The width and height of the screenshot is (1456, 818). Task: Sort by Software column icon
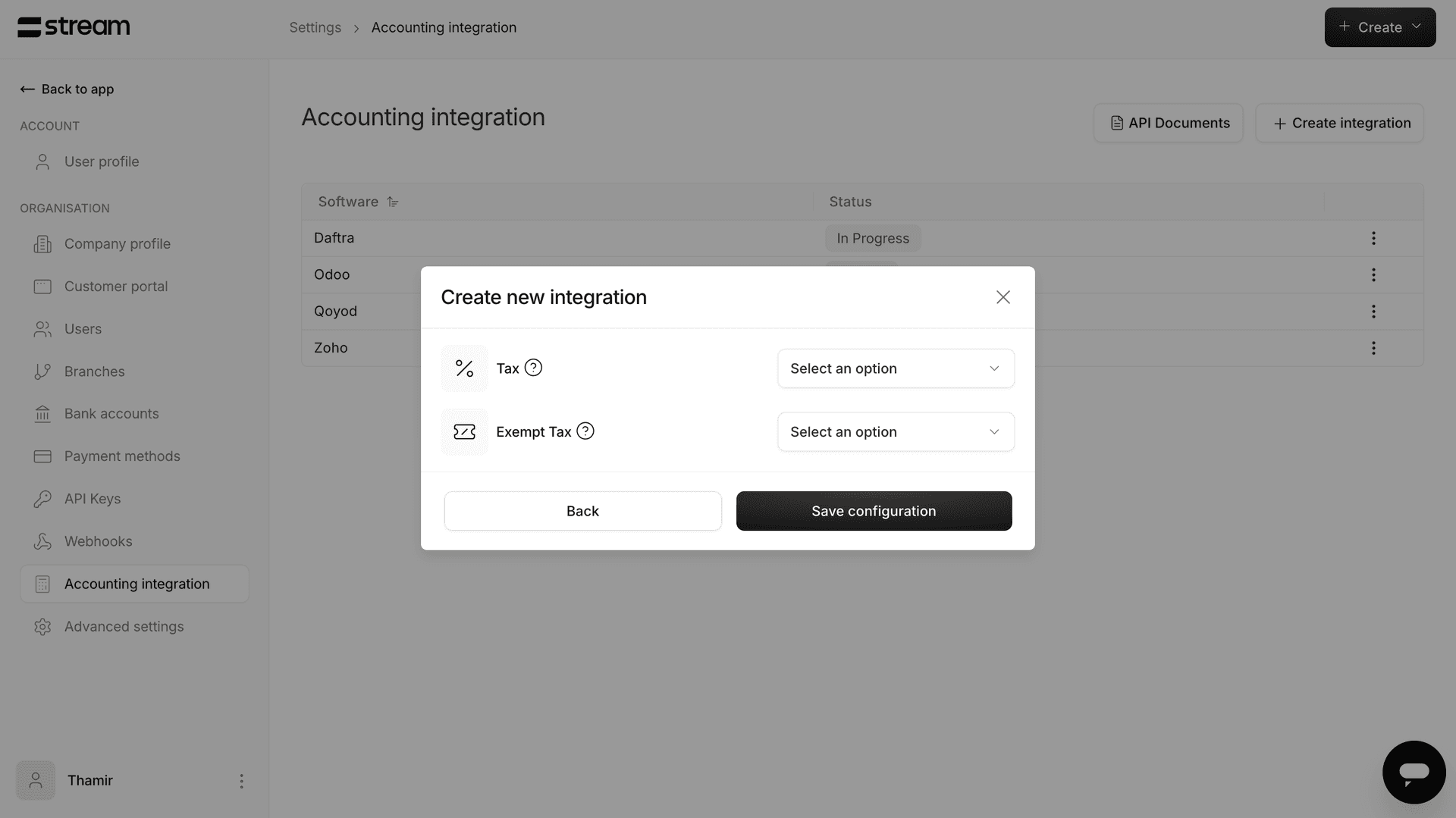(392, 202)
